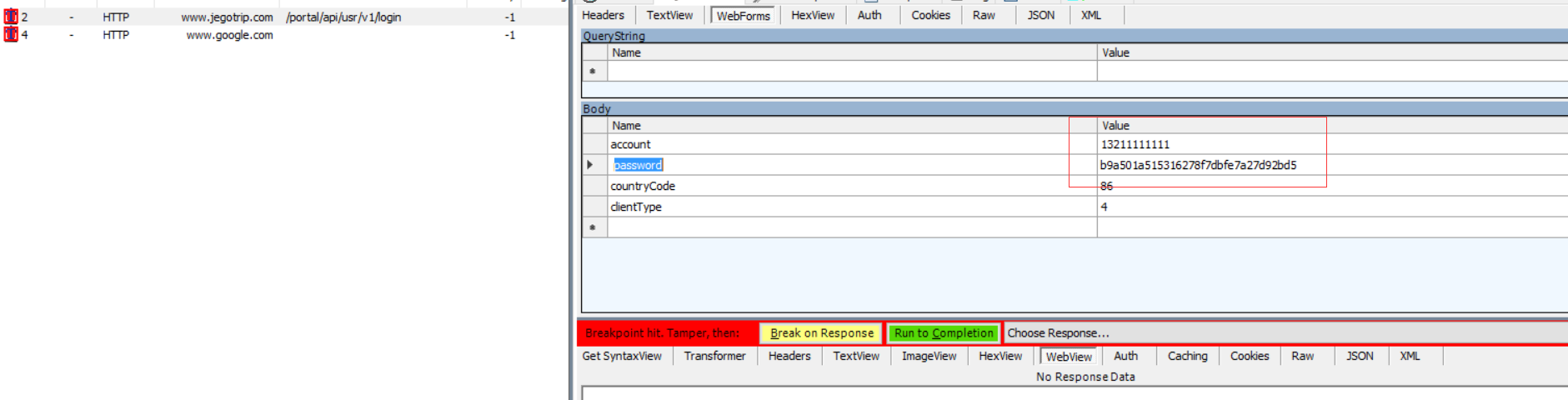
Task: Click the QueryString Value column header
Action: (1332, 52)
